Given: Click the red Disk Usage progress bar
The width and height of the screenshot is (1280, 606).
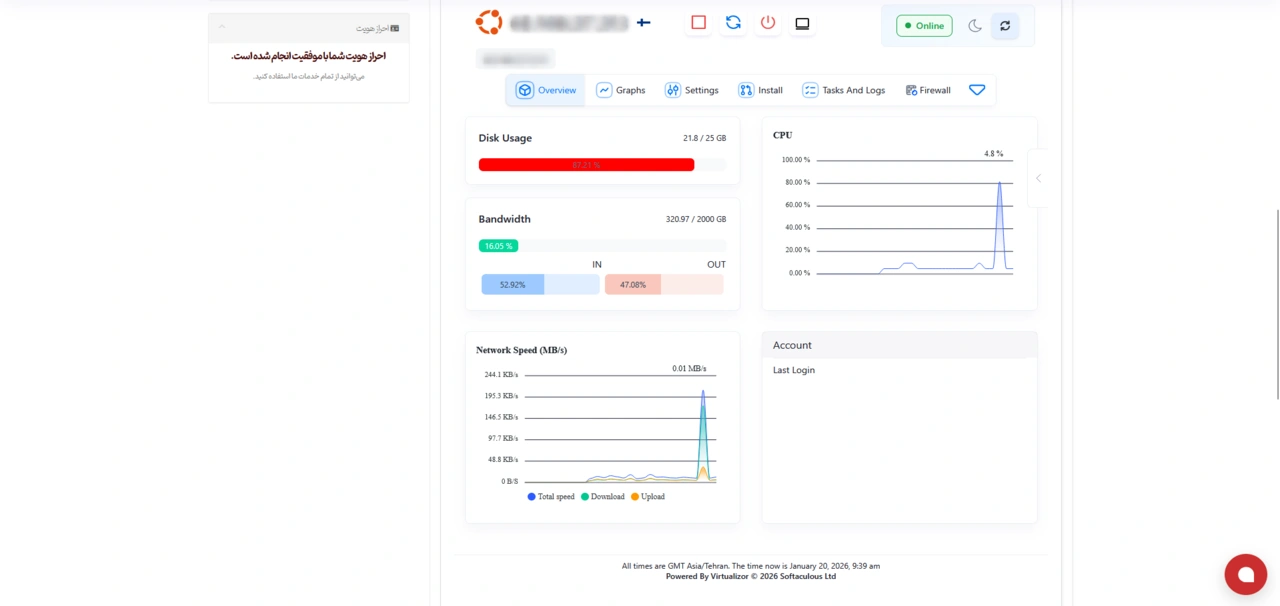Looking at the screenshot, I should coord(586,165).
